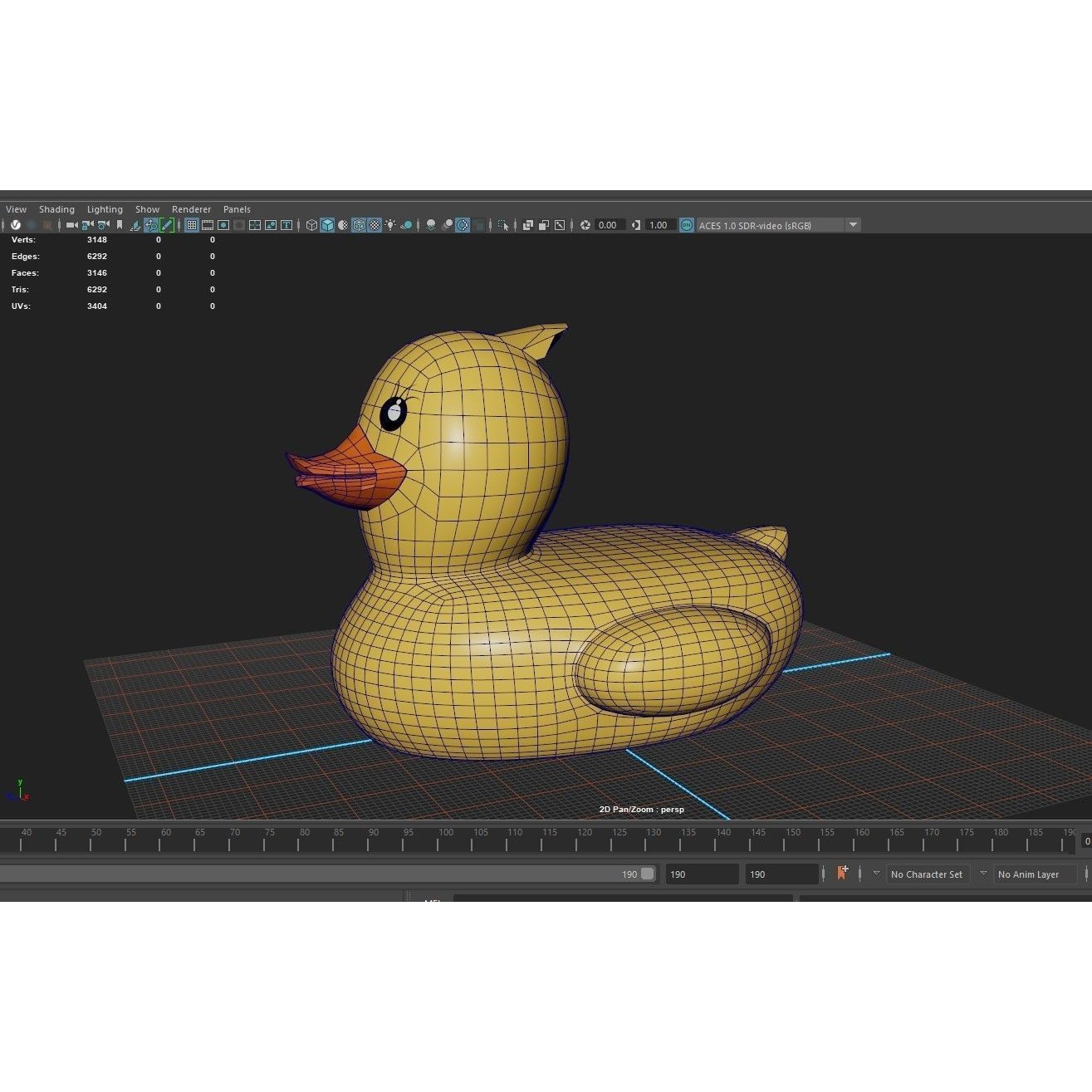The width and height of the screenshot is (1092, 1092).
Task: Open the No Character Set dropdown
Action: [x=928, y=874]
